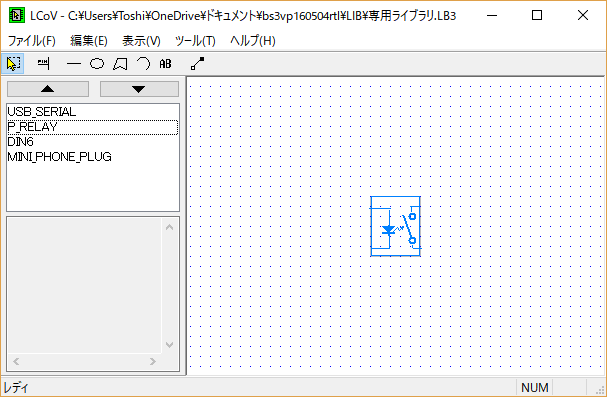The width and height of the screenshot is (607, 397).
Task: Click the NUM indicator in status bar
Action: point(535,387)
